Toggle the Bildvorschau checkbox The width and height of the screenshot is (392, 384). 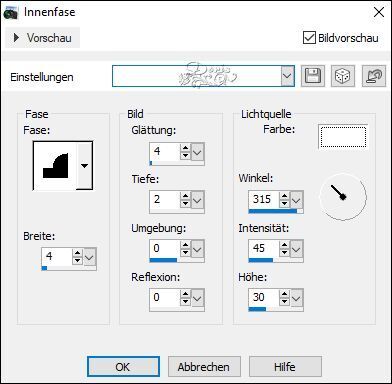309,38
